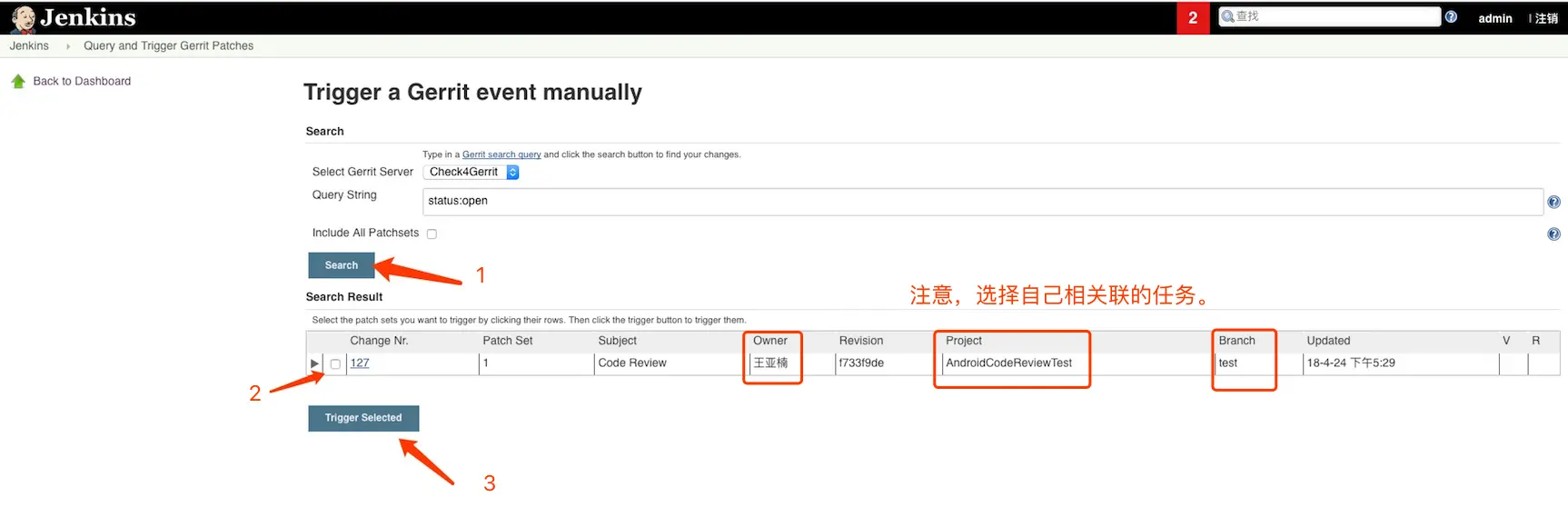Screen dimensions: 1568x527
Task: Go Back to Dashboard link
Action: pyautogui.click(x=82, y=81)
